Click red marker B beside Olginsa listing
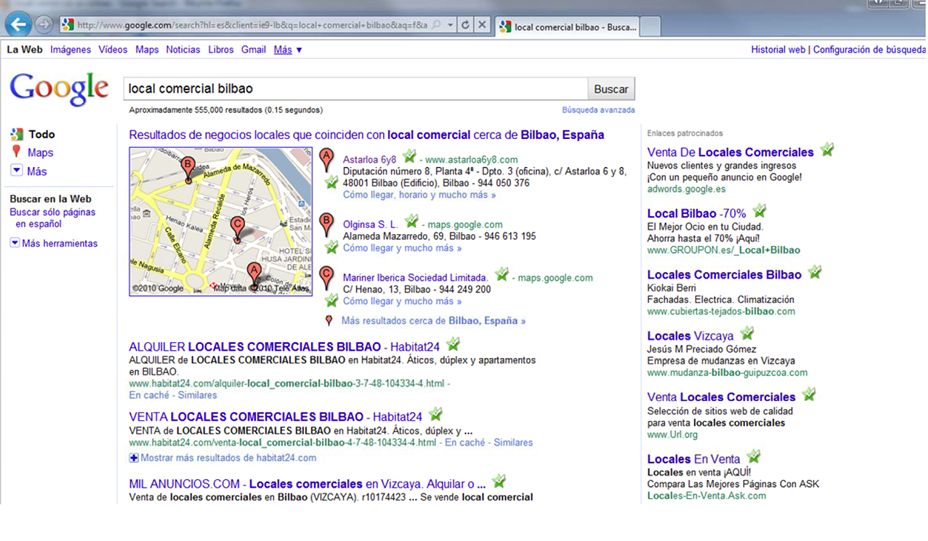Image resolution: width=928 pixels, height=541 pixels. tap(326, 225)
